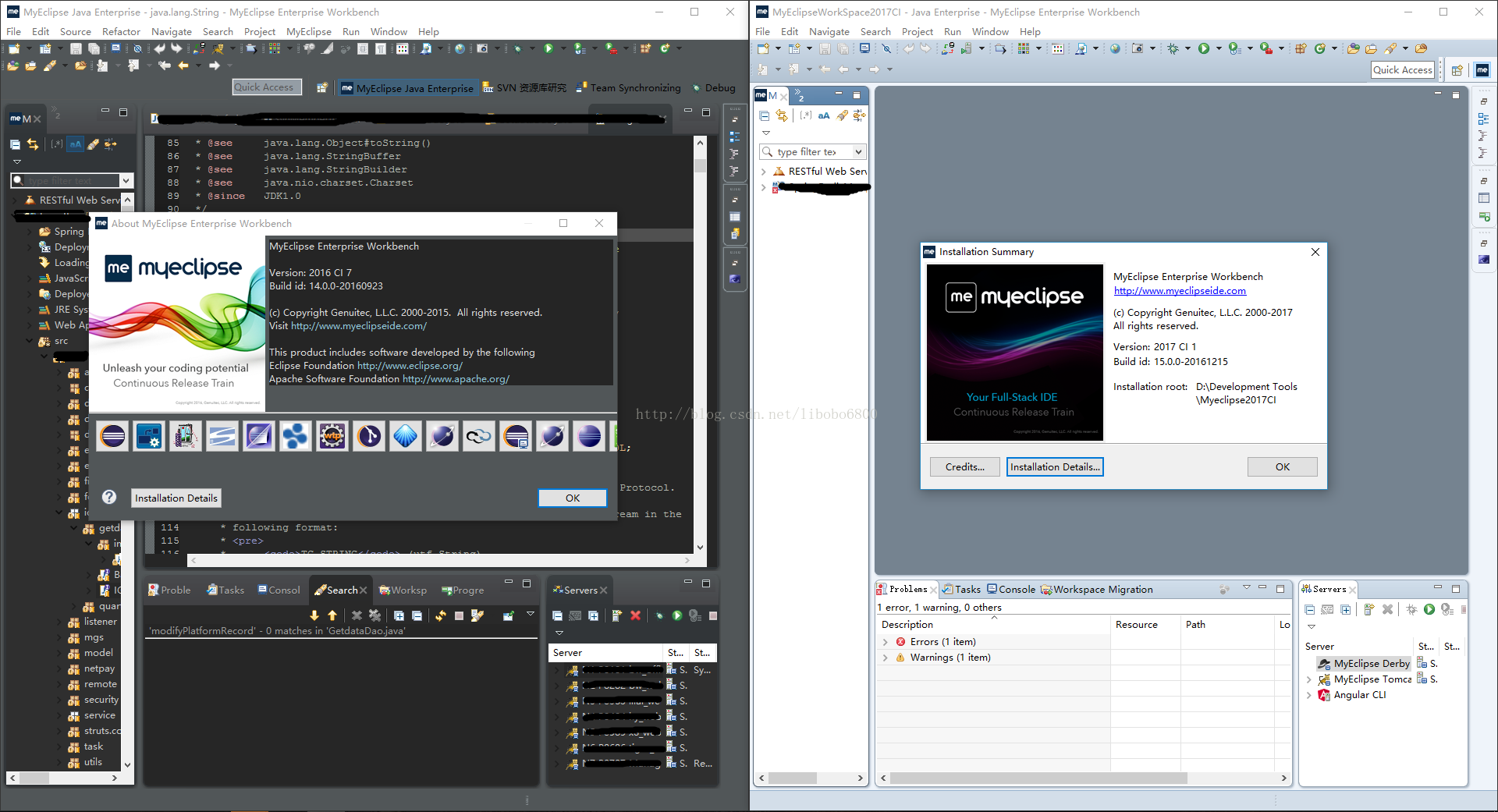
Task: Switch to Workspace Migration tab
Action: coord(1097,590)
